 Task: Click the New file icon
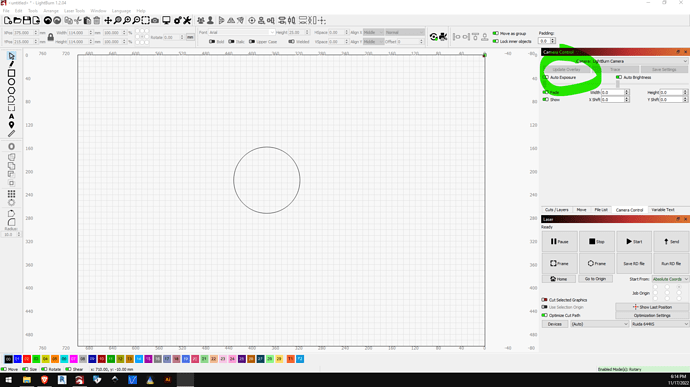pos(7,21)
